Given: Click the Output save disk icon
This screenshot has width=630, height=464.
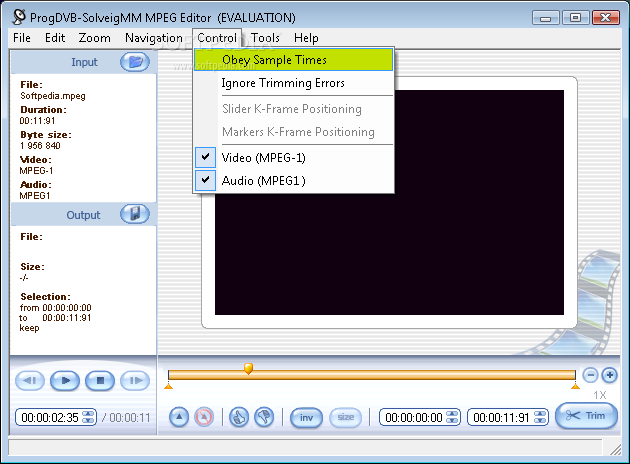Looking at the screenshot, I should click(135, 214).
